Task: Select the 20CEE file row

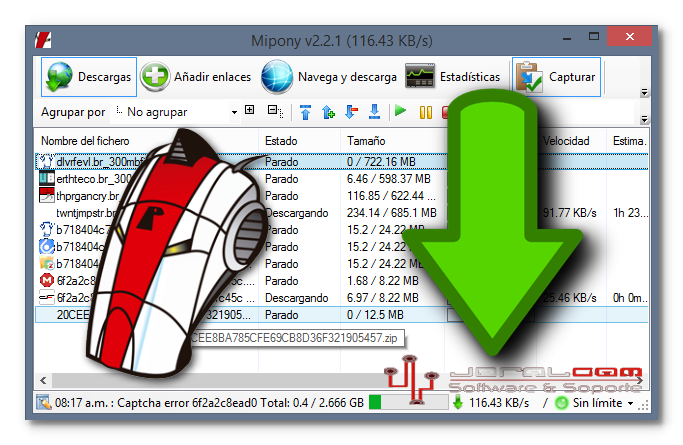Action: pyautogui.click(x=341, y=315)
